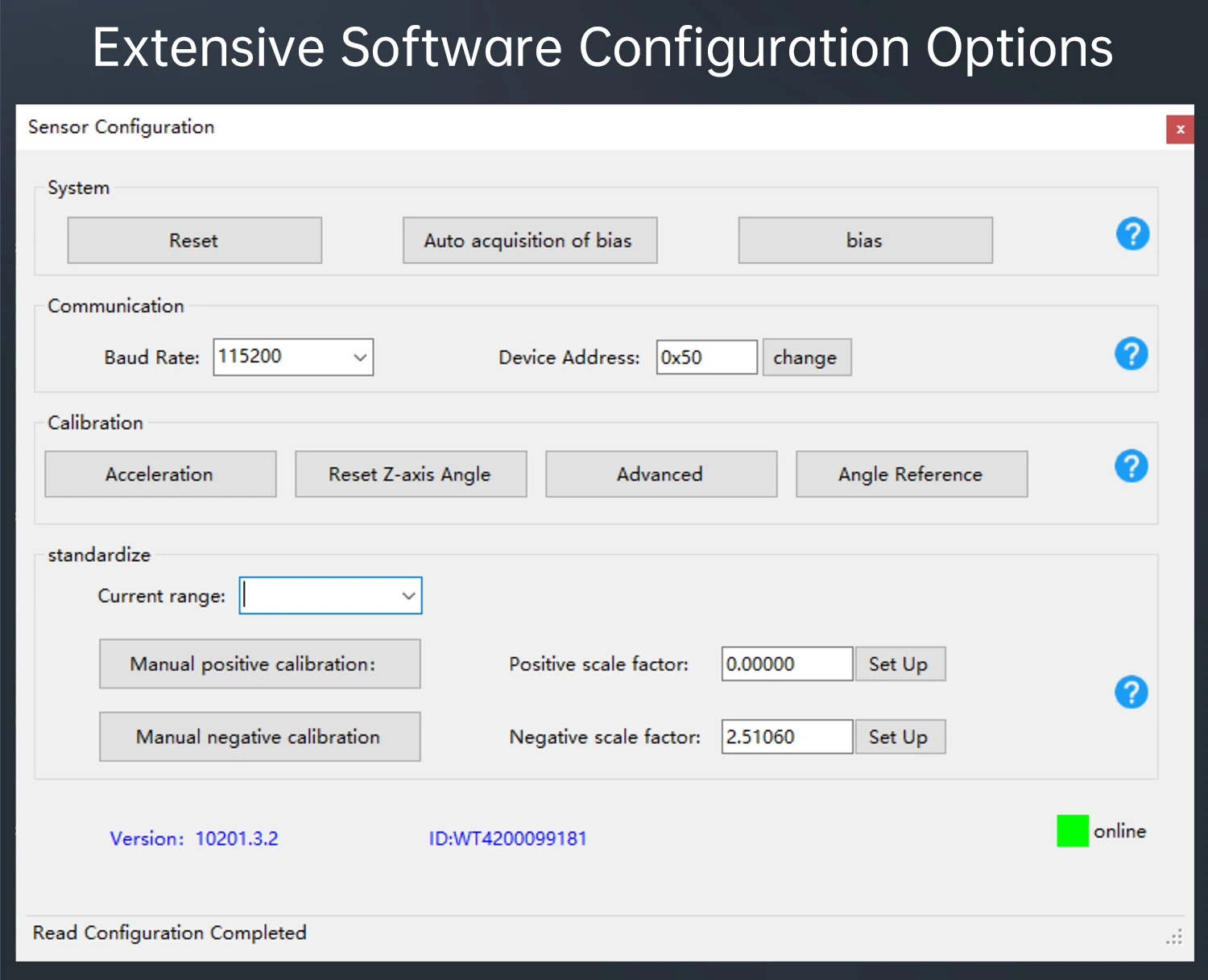The image size is (1208, 980).
Task: Close the Sensor Configuration window
Action: [1180, 130]
